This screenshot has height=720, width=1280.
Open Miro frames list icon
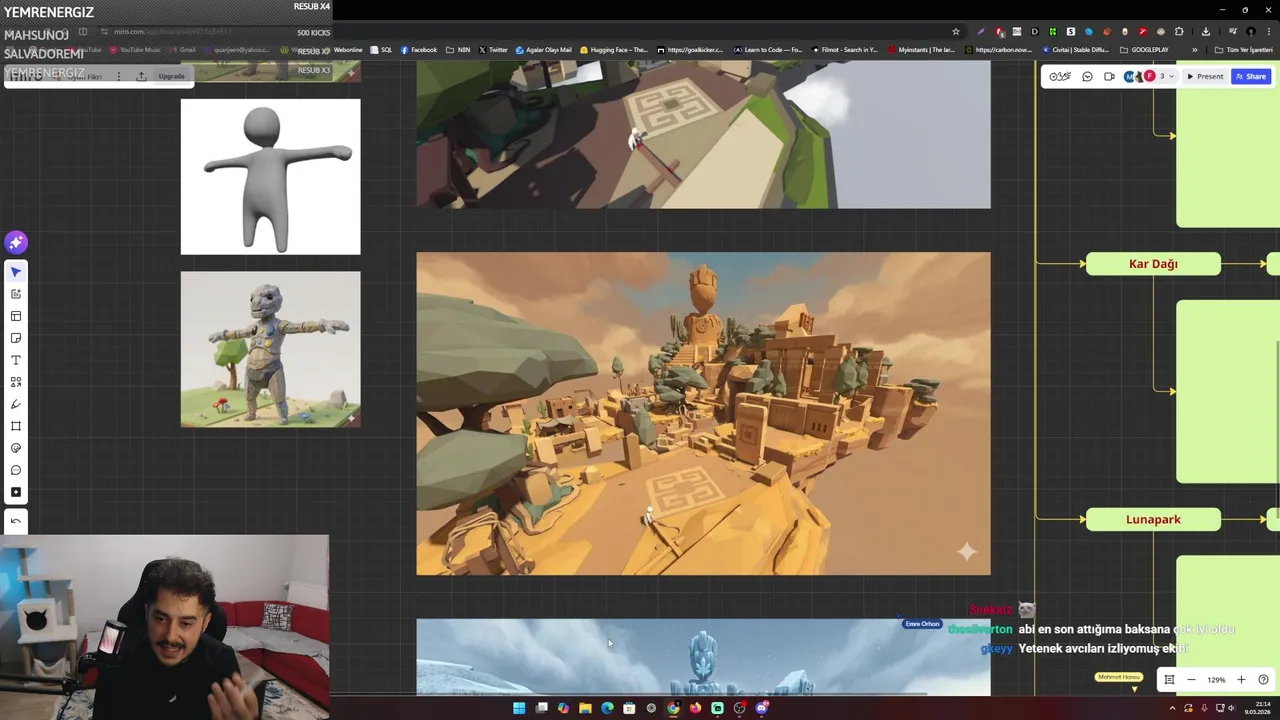[1168, 680]
